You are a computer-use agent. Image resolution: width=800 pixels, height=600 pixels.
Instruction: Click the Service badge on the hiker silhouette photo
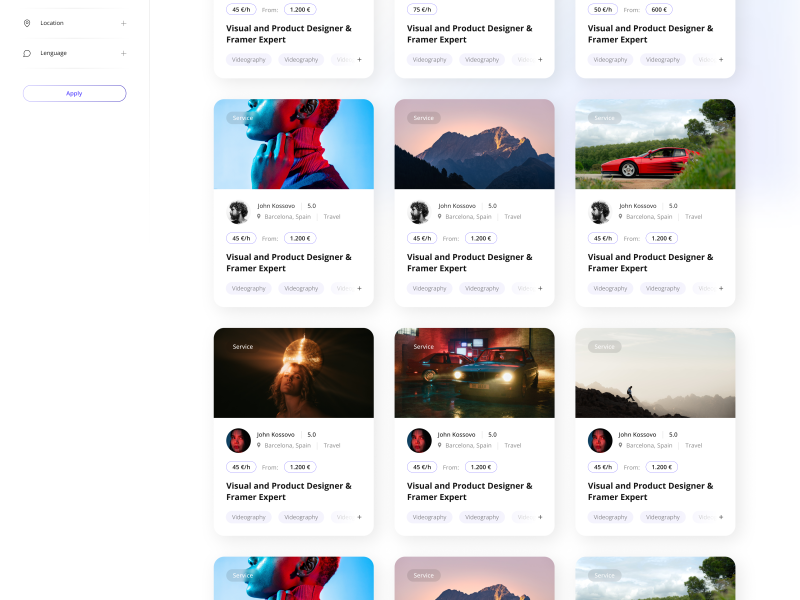click(605, 346)
